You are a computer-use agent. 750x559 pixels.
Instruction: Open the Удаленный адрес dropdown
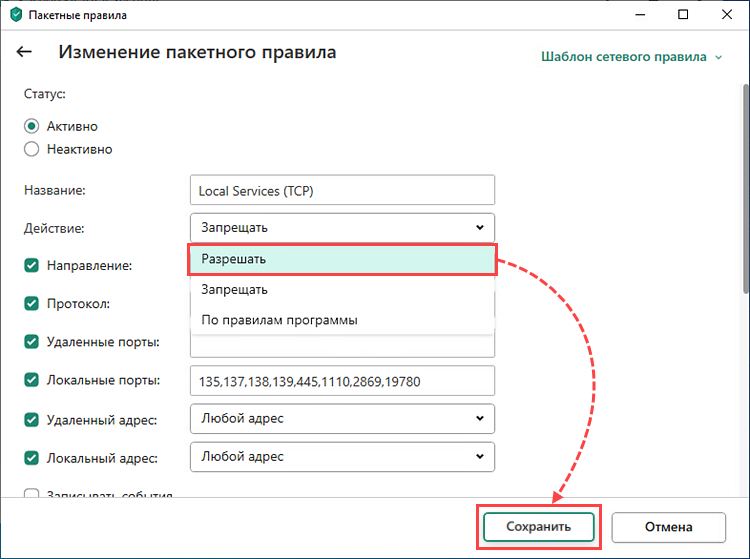[342, 418]
